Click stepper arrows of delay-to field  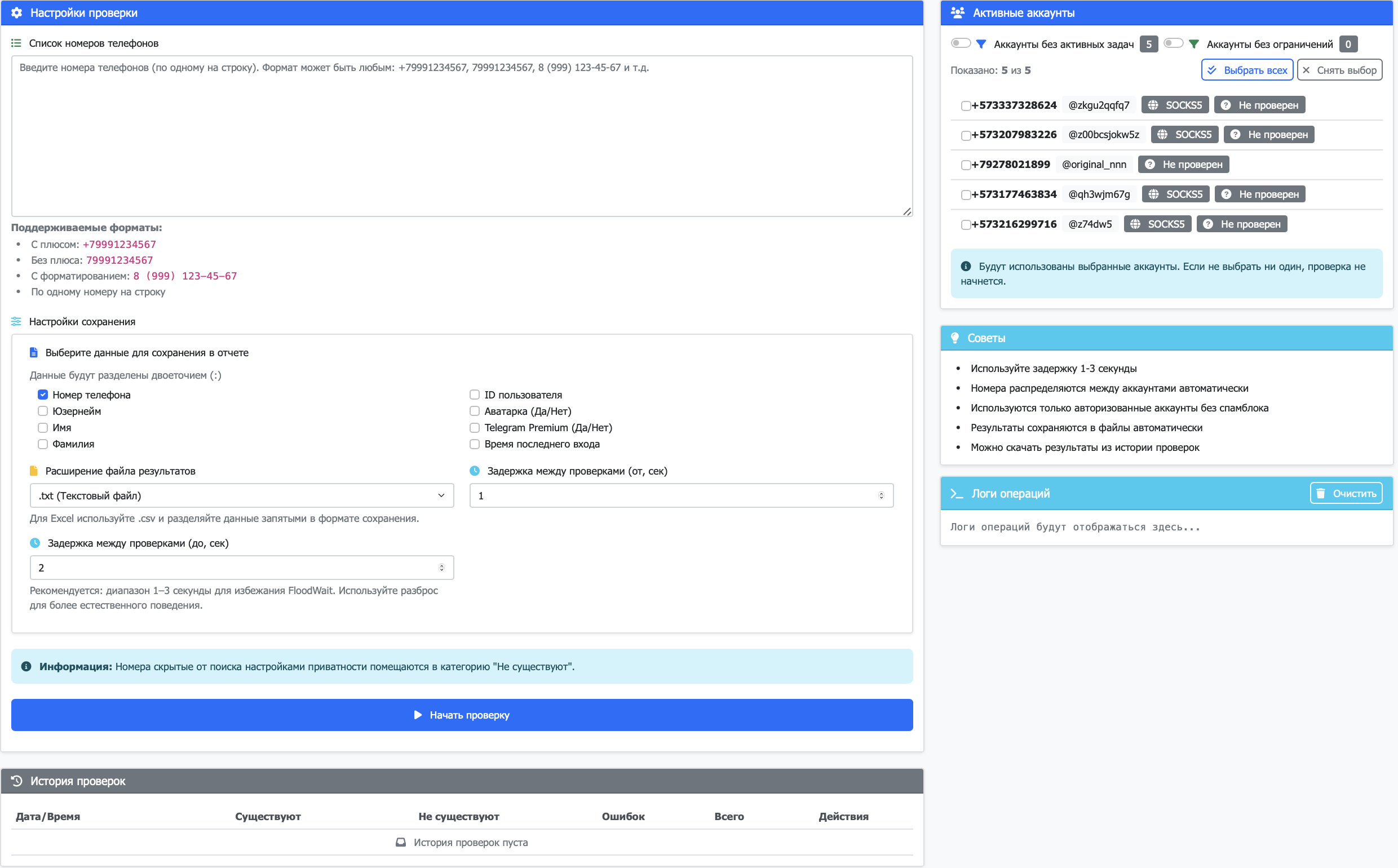pyautogui.click(x=441, y=568)
